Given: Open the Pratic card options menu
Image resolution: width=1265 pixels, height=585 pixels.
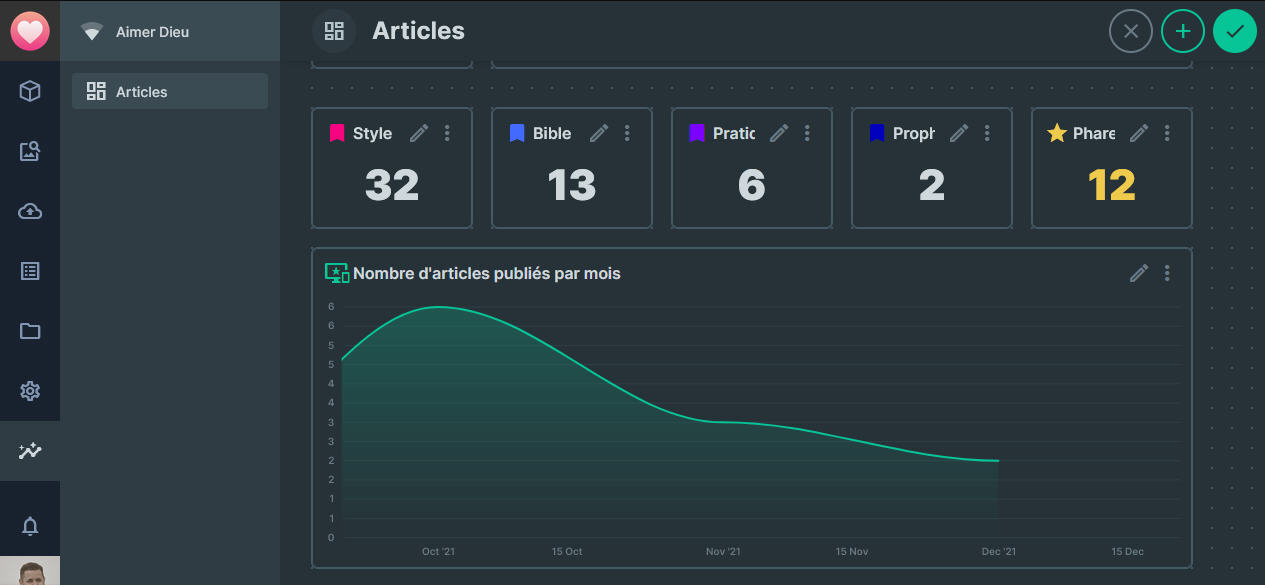Looking at the screenshot, I should 807,133.
